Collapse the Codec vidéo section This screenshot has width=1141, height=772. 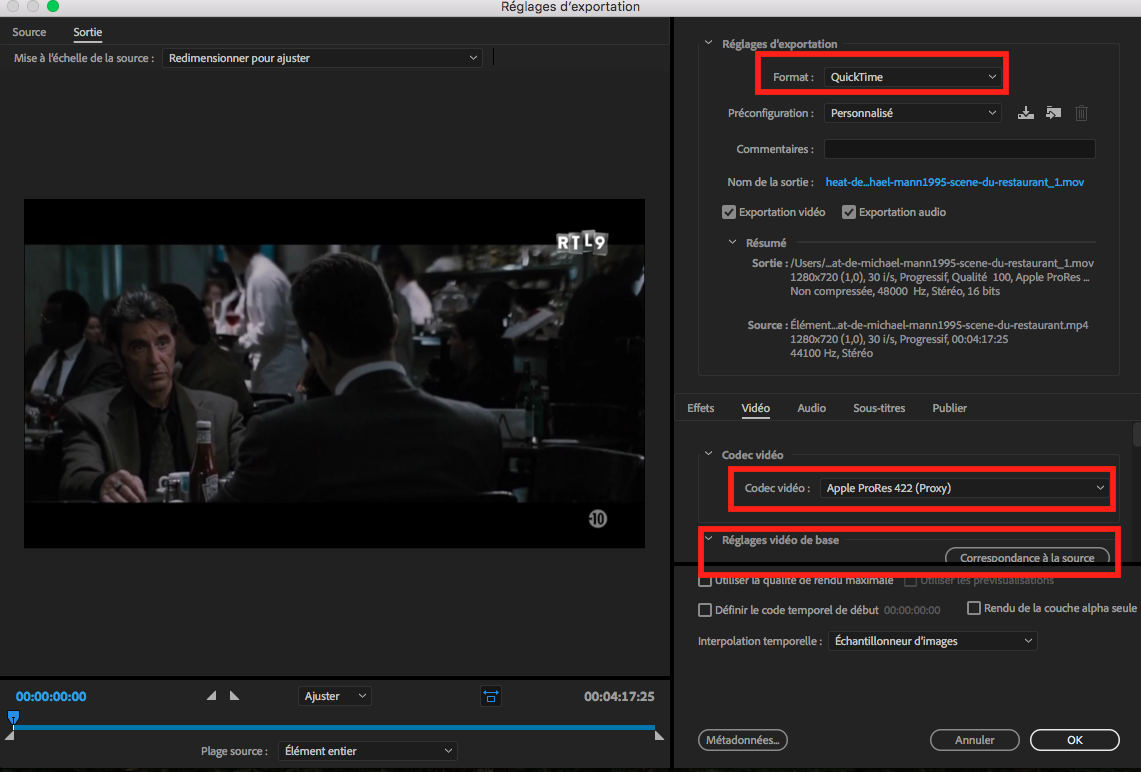[708, 454]
